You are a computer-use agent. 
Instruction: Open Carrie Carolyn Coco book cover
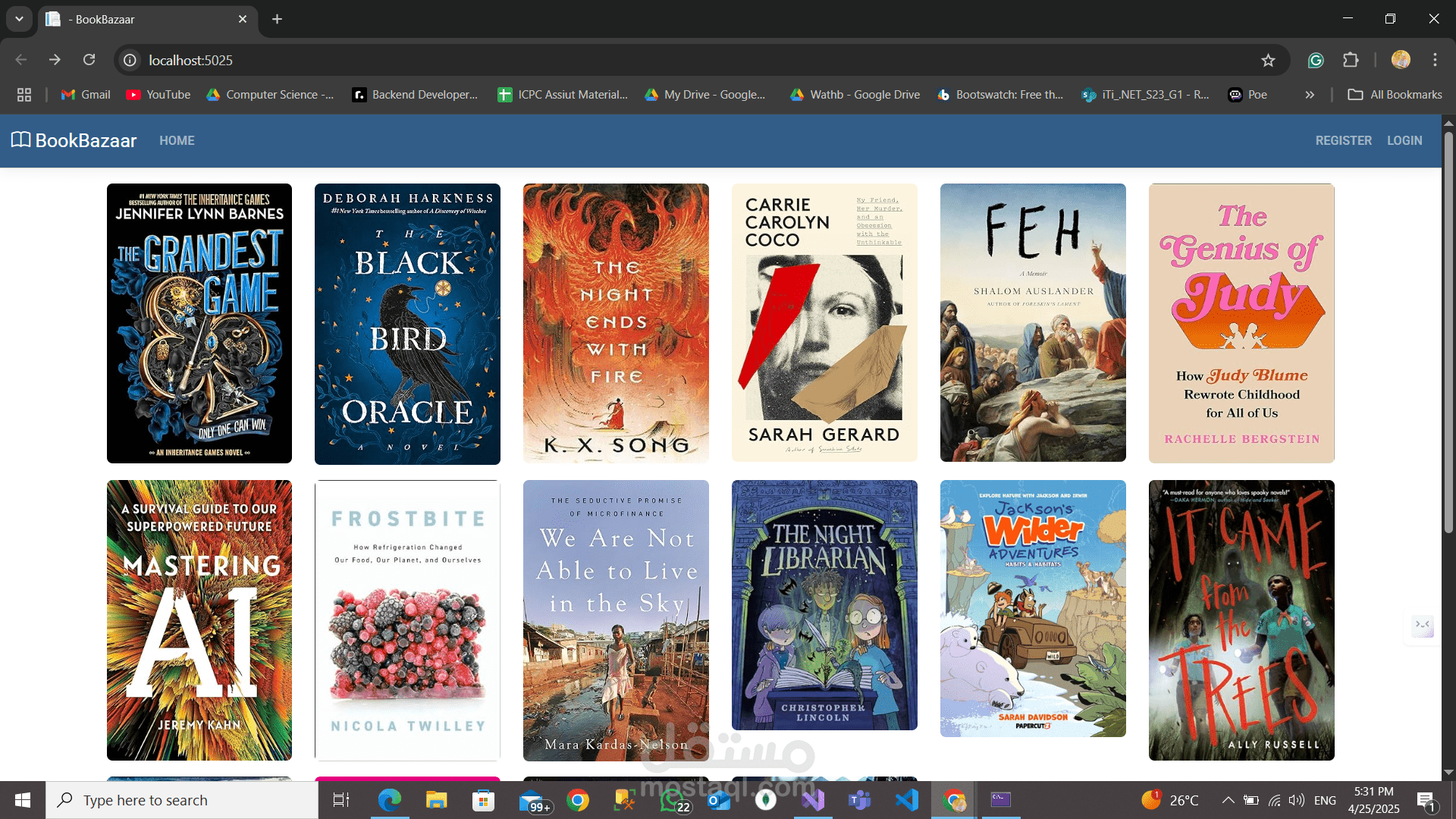coord(824,323)
